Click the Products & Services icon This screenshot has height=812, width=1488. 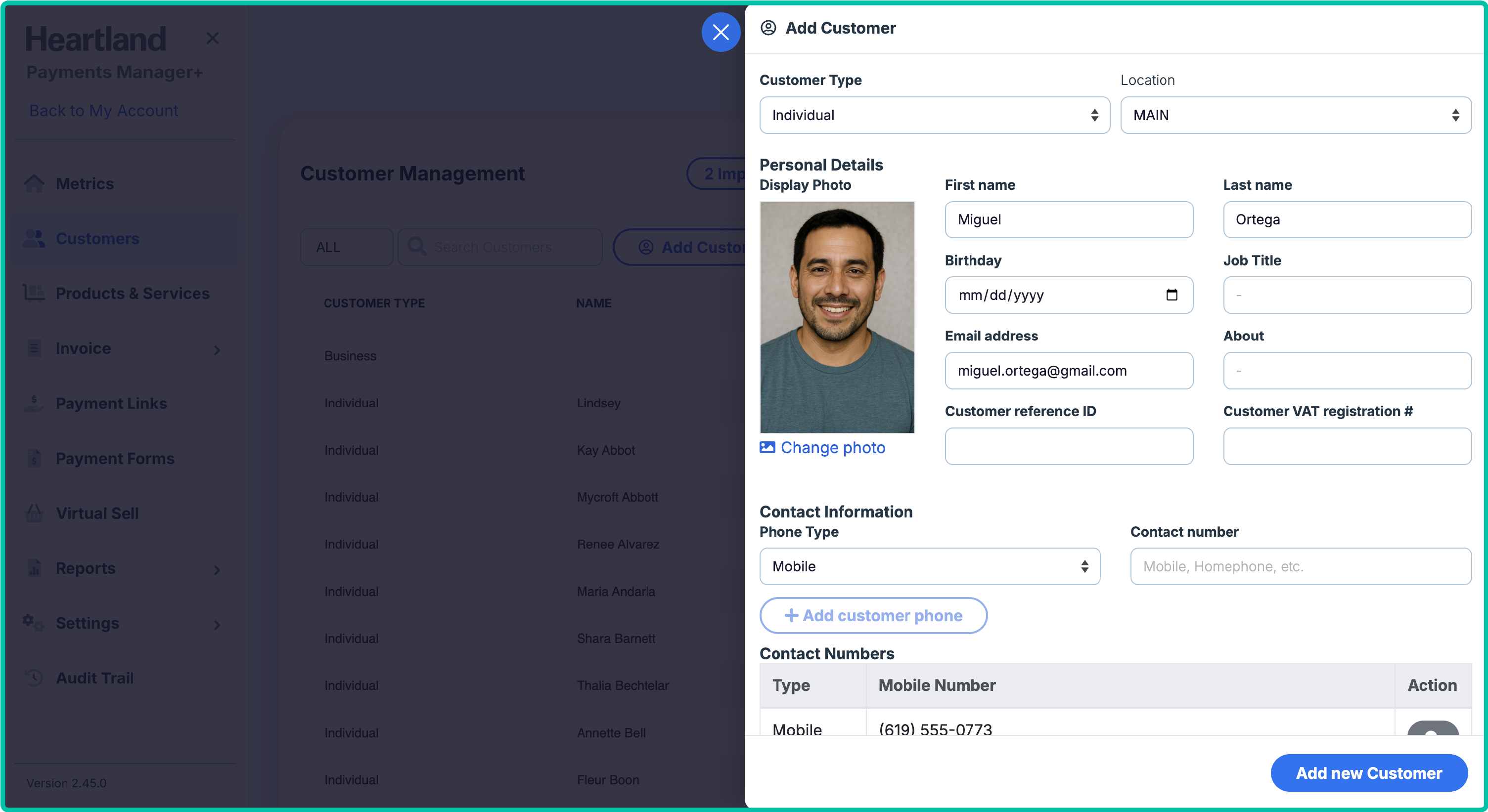(34, 293)
